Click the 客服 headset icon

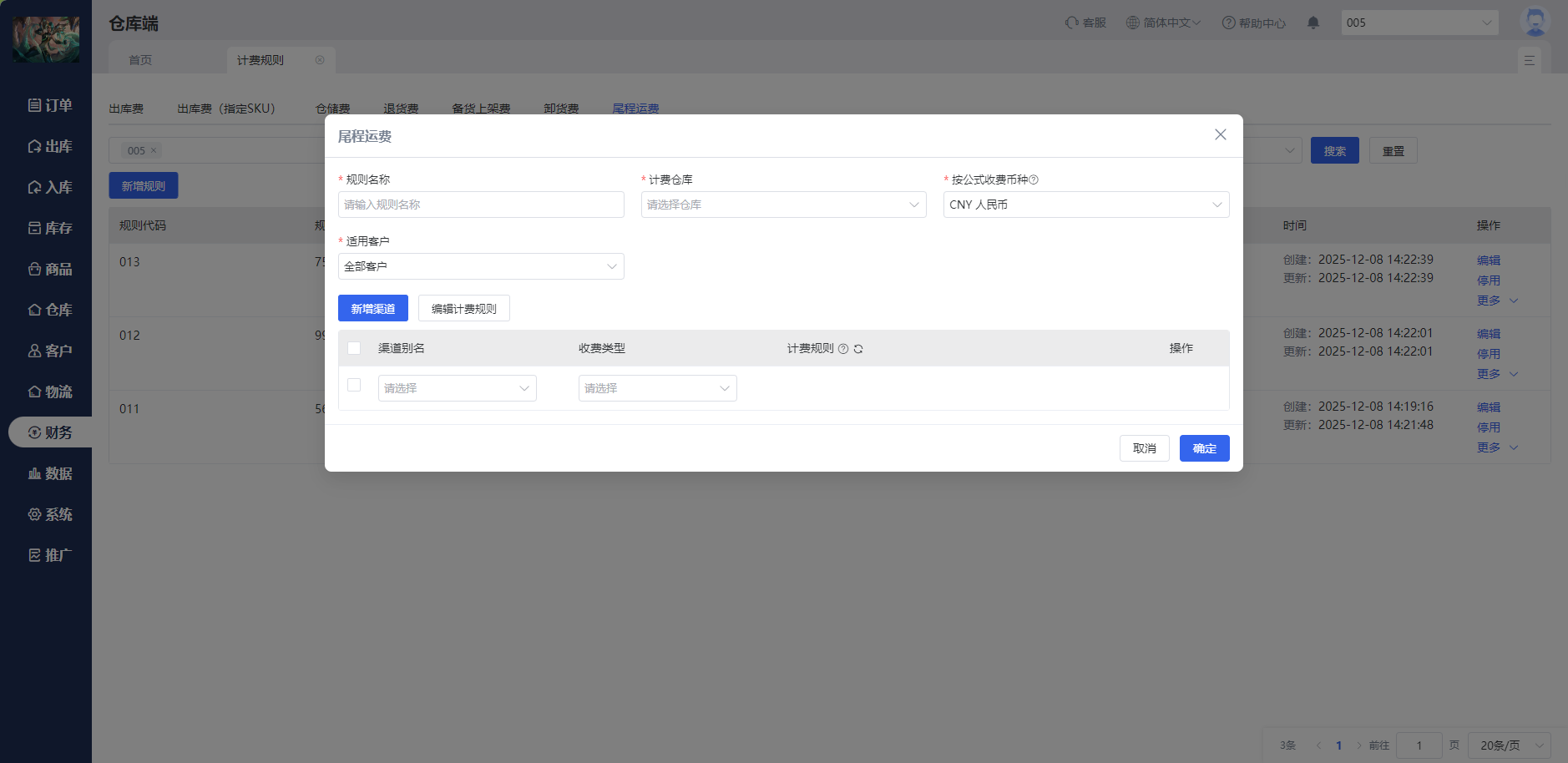coord(1085,23)
